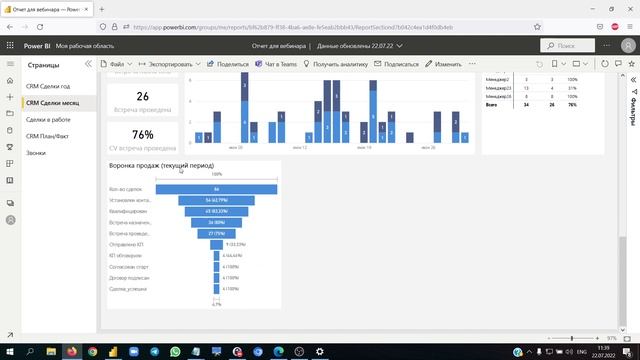Open the Browse folder icon in sidebar
The width and height of the screenshot is (640, 360).
pos(10,113)
